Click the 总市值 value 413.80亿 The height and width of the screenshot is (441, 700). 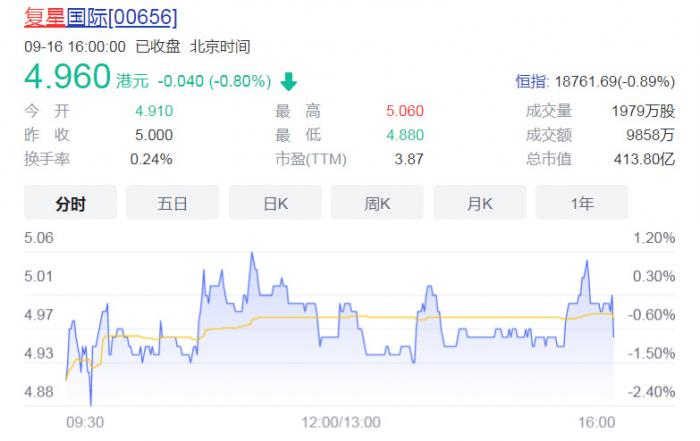(x=644, y=159)
